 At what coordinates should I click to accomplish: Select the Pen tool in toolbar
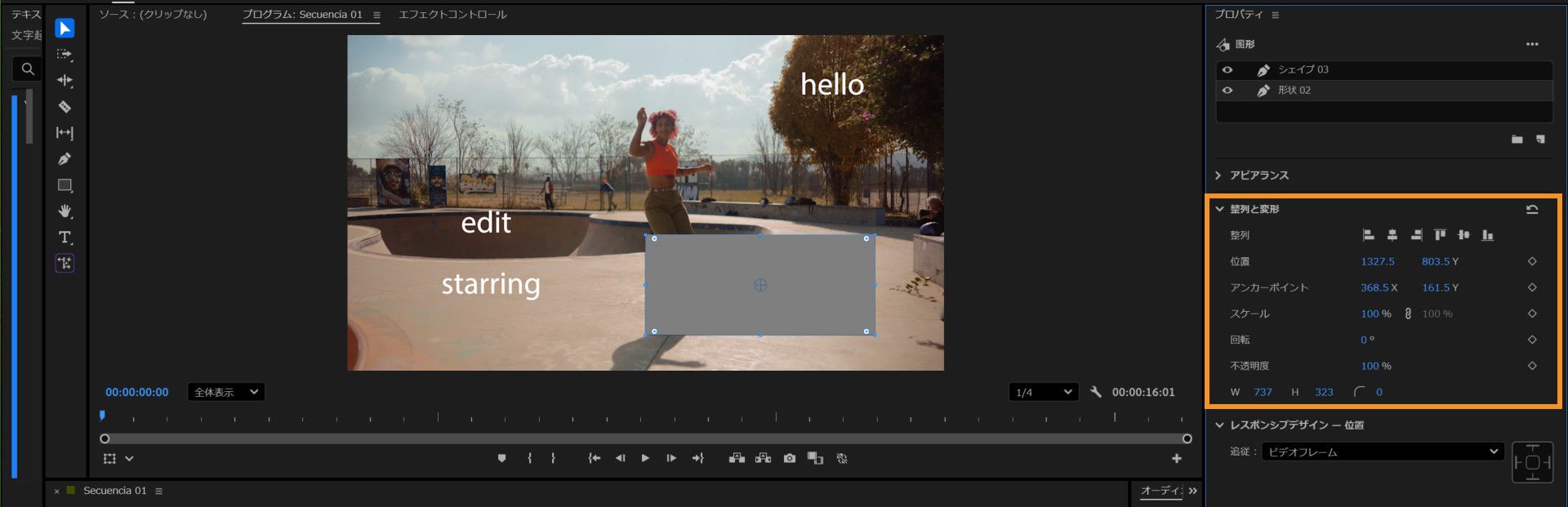tap(65, 159)
